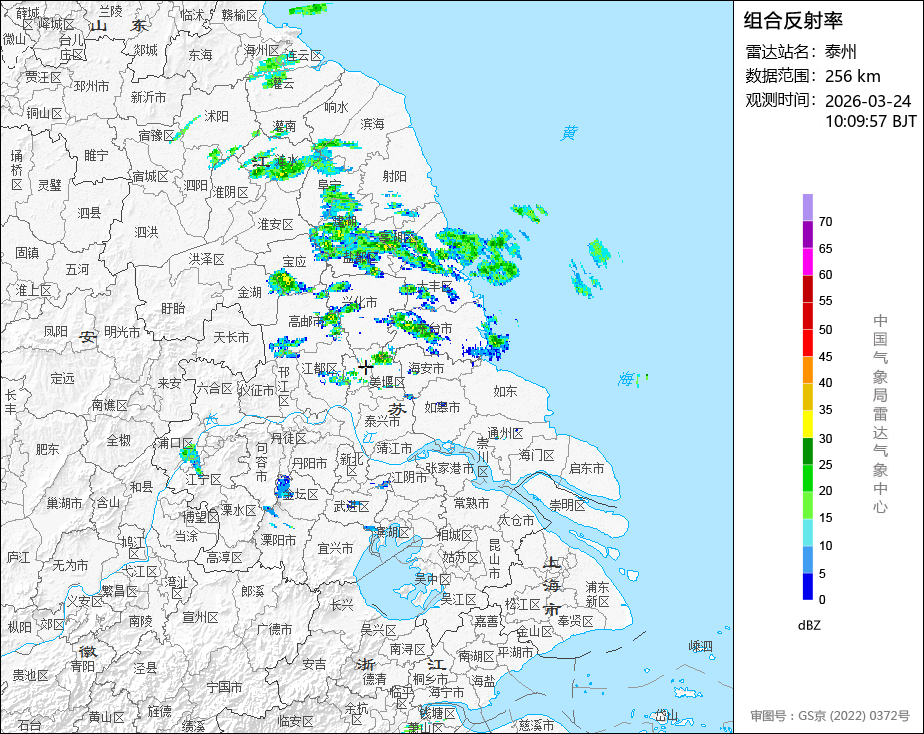Click the data range value 256 km
This screenshot has width=924, height=734.
(x=852, y=76)
